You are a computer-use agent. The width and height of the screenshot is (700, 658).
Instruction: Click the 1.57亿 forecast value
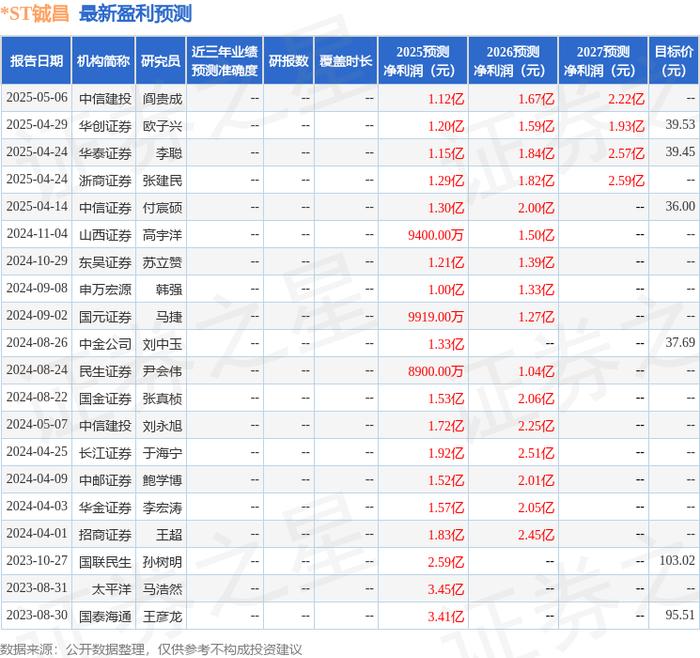446,507
